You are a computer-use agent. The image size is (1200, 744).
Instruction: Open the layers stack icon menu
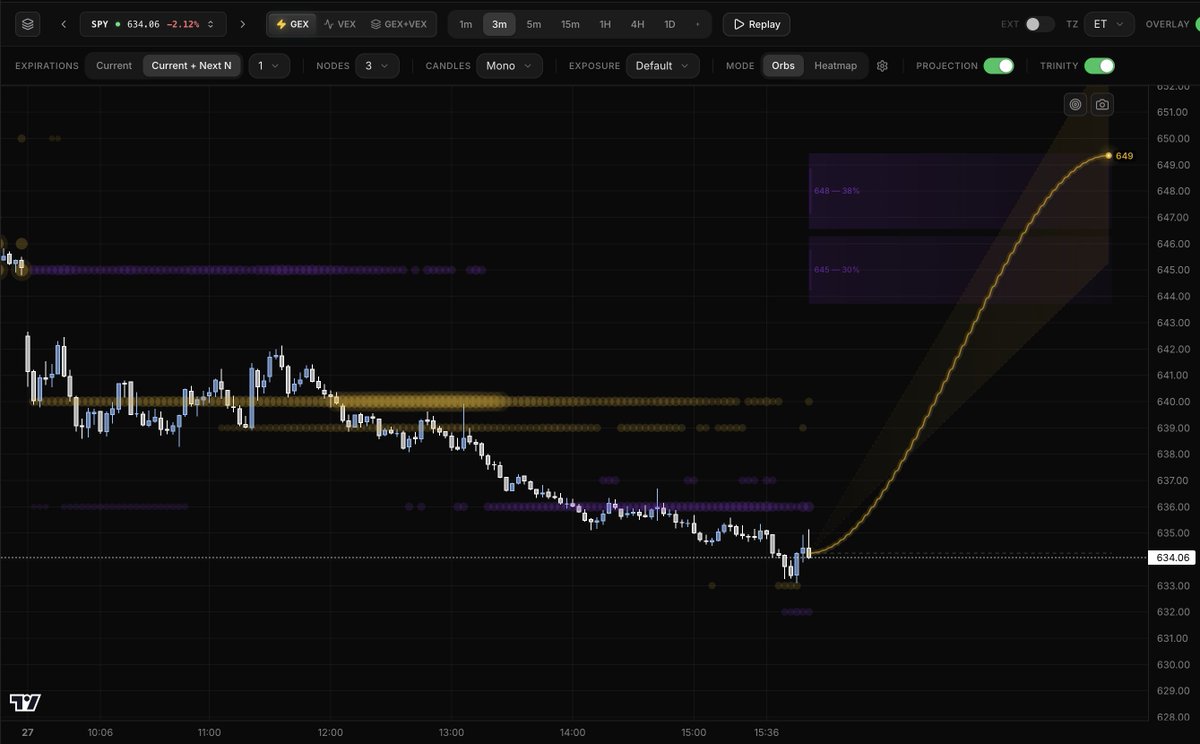coord(28,24)
